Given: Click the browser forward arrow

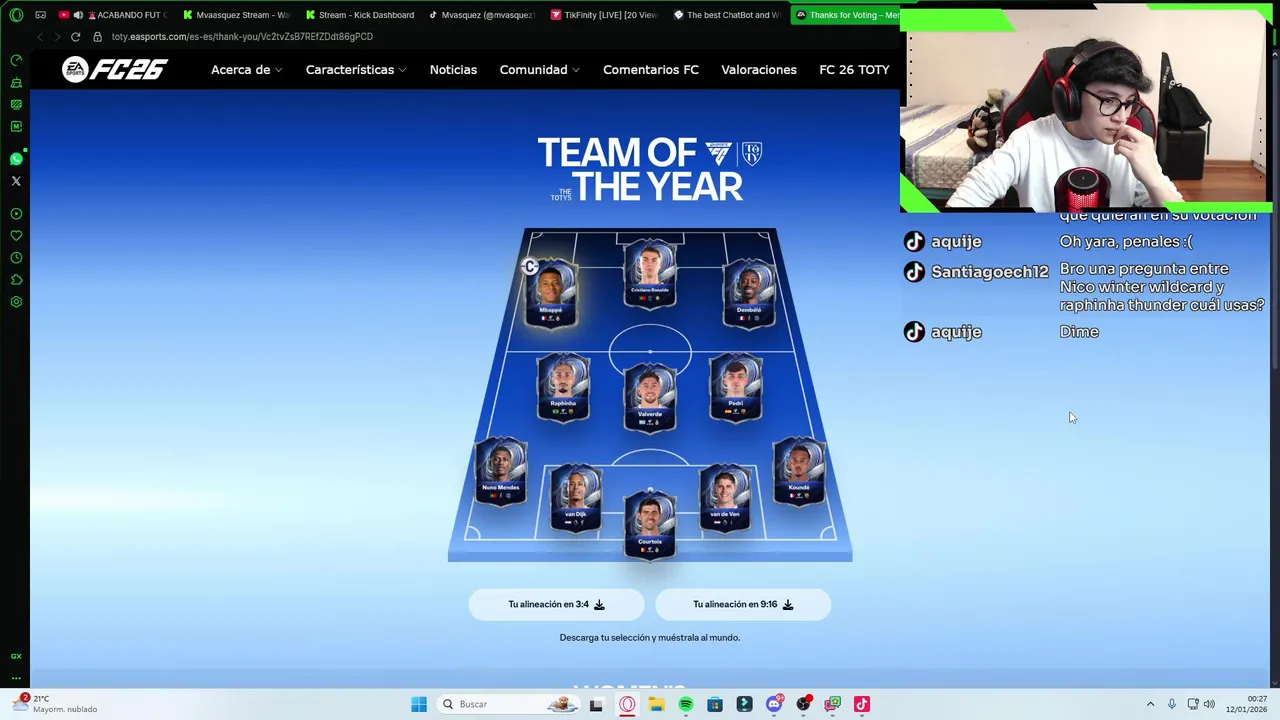Looking at the screenshot, I should pos(57,37).
